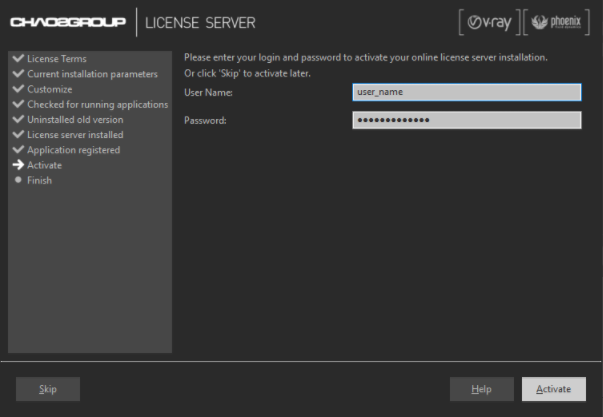Select Uninstalled old version step
This screenshot has width=603, height=417.
click(75, 120)
